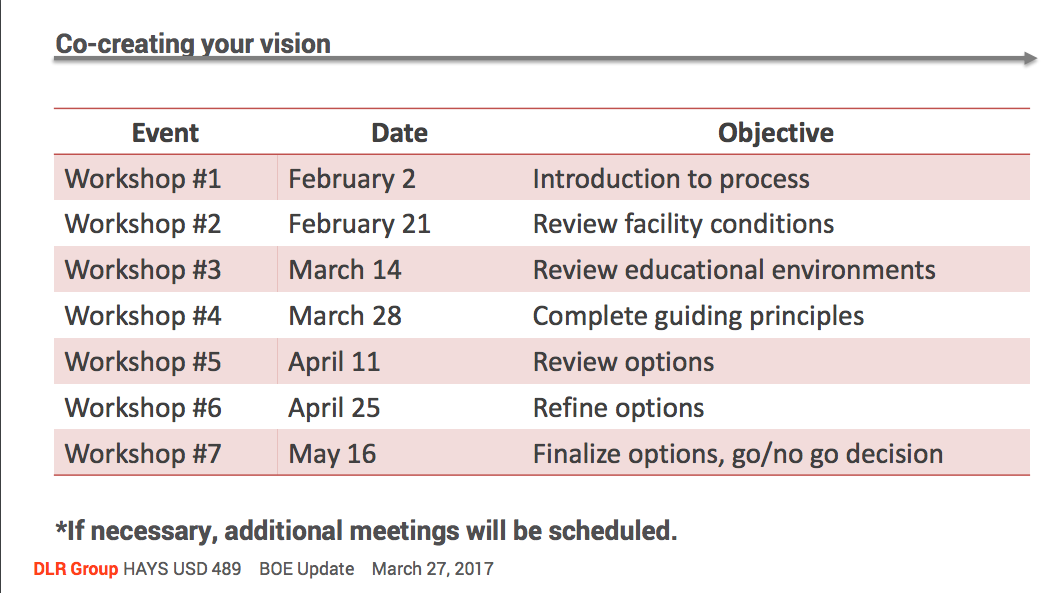Image resolution: width=1057 pixels, height=593 pixels.
Task: Click the "March 27, 2017" footer date
Action: point(432,569)
